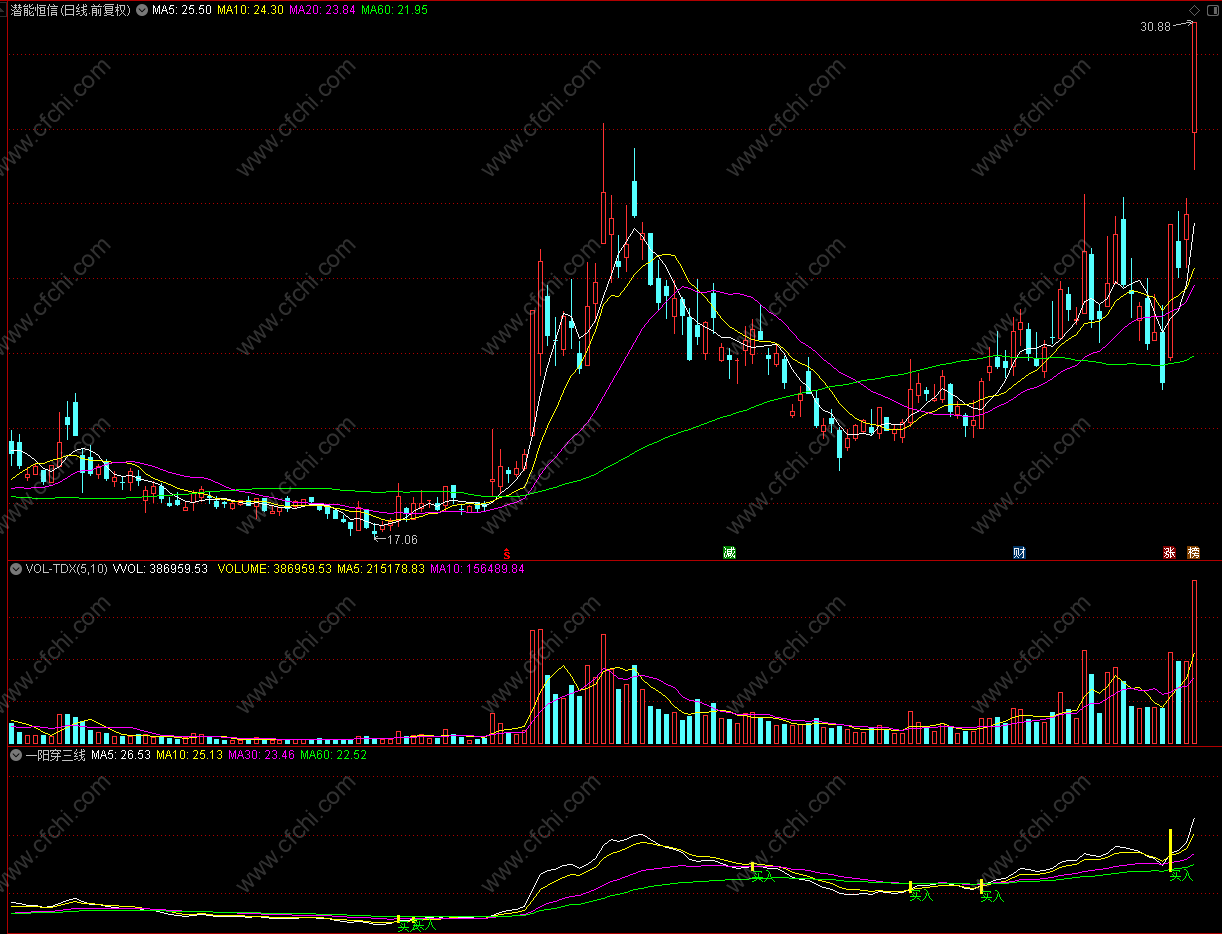
Task: Click the MA60: 22.52 label
Action: 334,755
